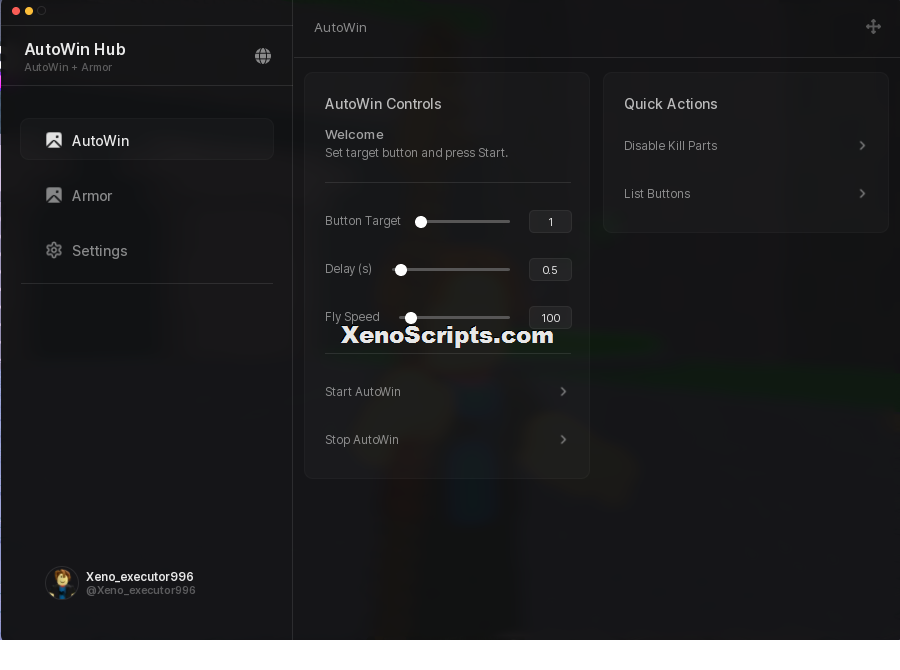Click the Fly Speed label
Viewport: 900px width, 670px height.
coord(352,317)
